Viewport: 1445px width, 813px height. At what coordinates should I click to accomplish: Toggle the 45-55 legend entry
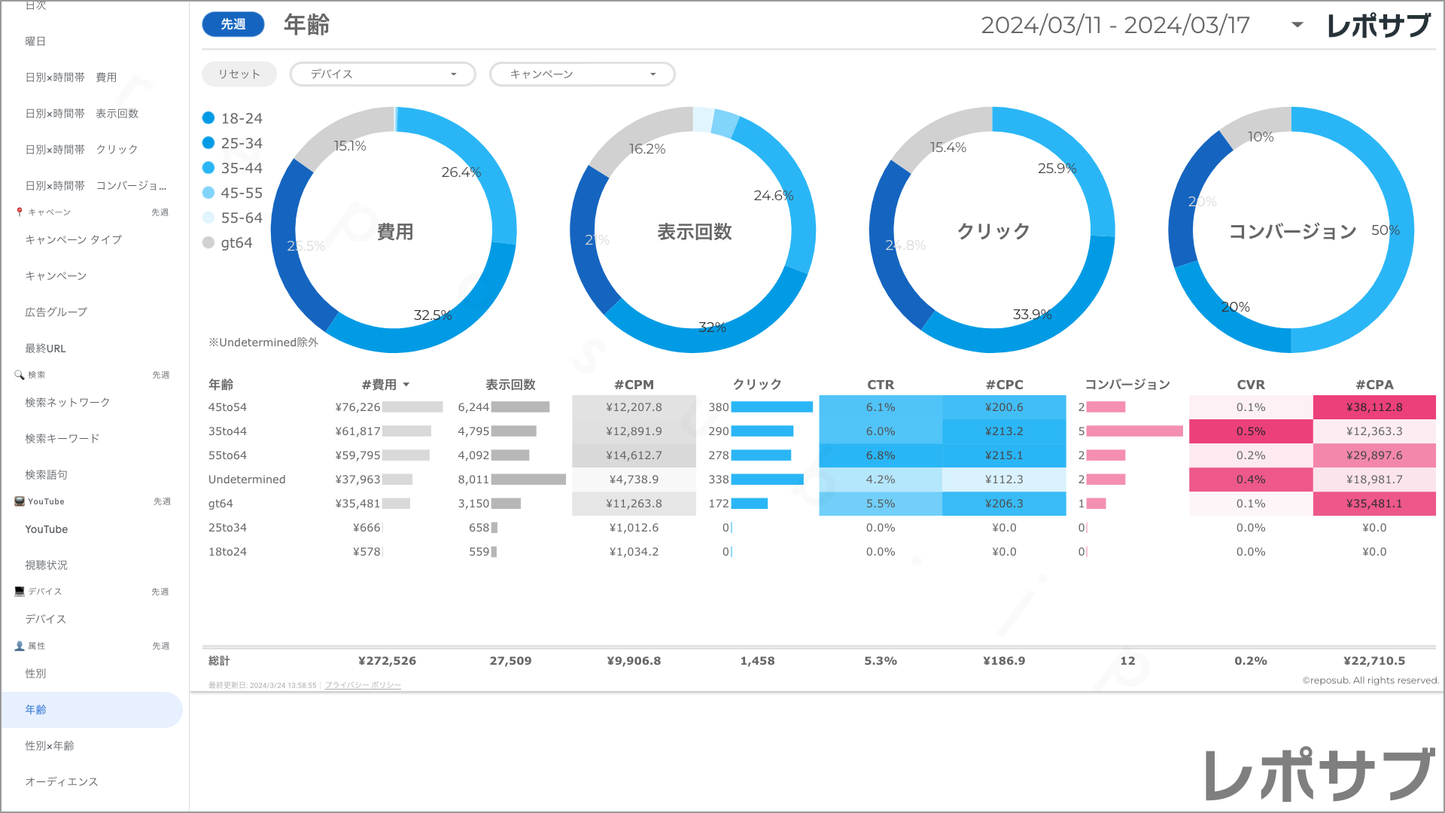click(232, 193)
